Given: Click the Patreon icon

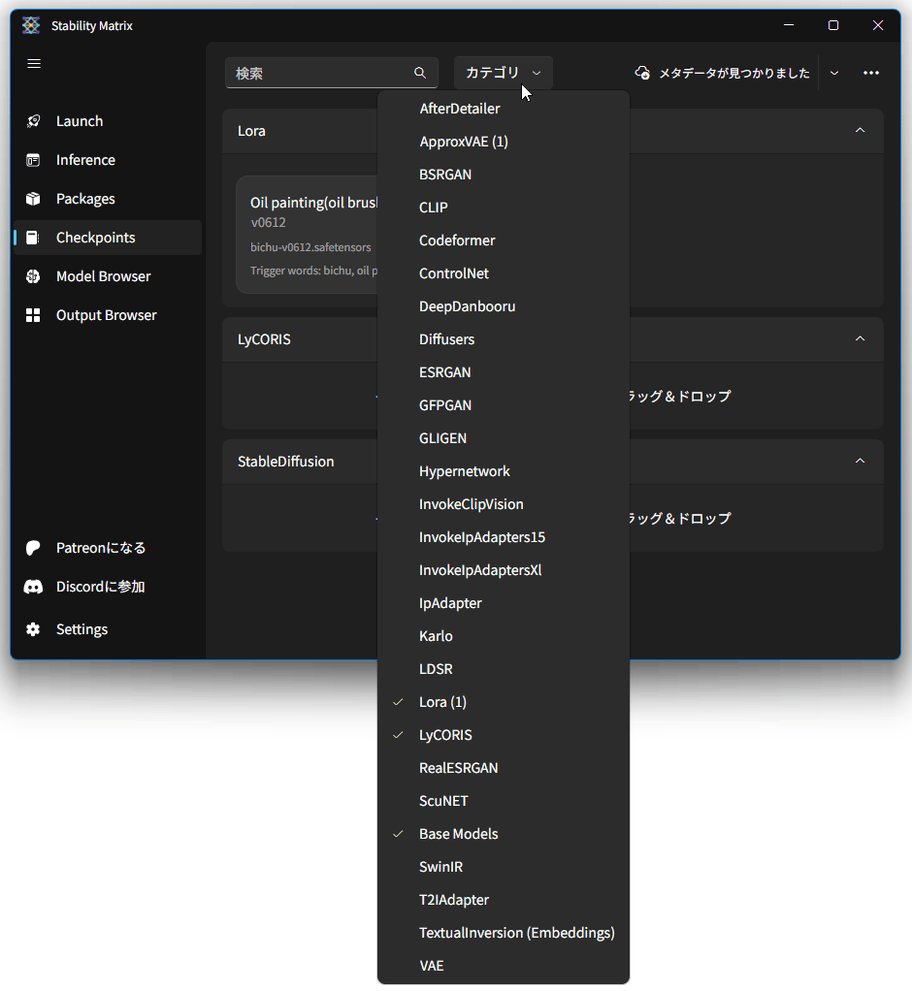Looking at the screenshot, I should (x=33, y=548).
